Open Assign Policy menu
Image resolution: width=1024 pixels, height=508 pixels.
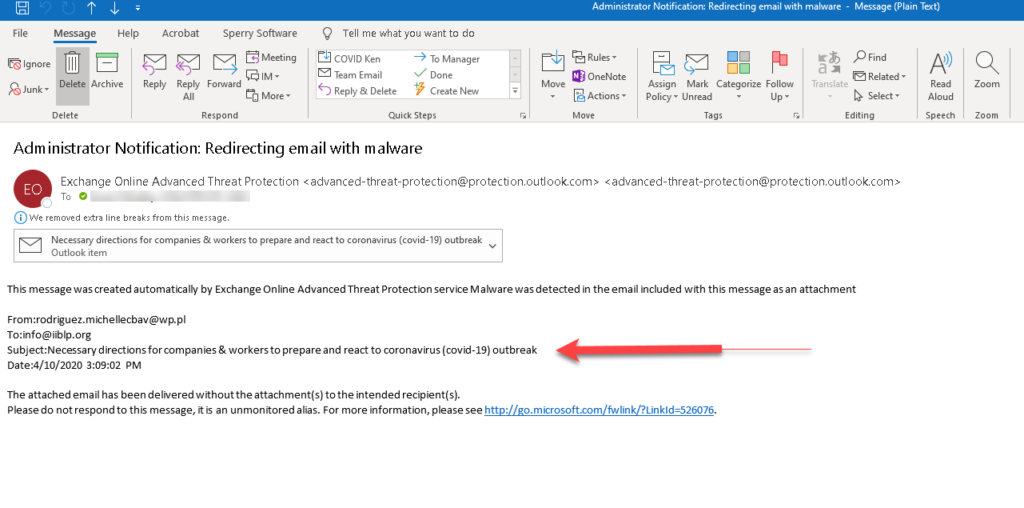coord(662,76)
